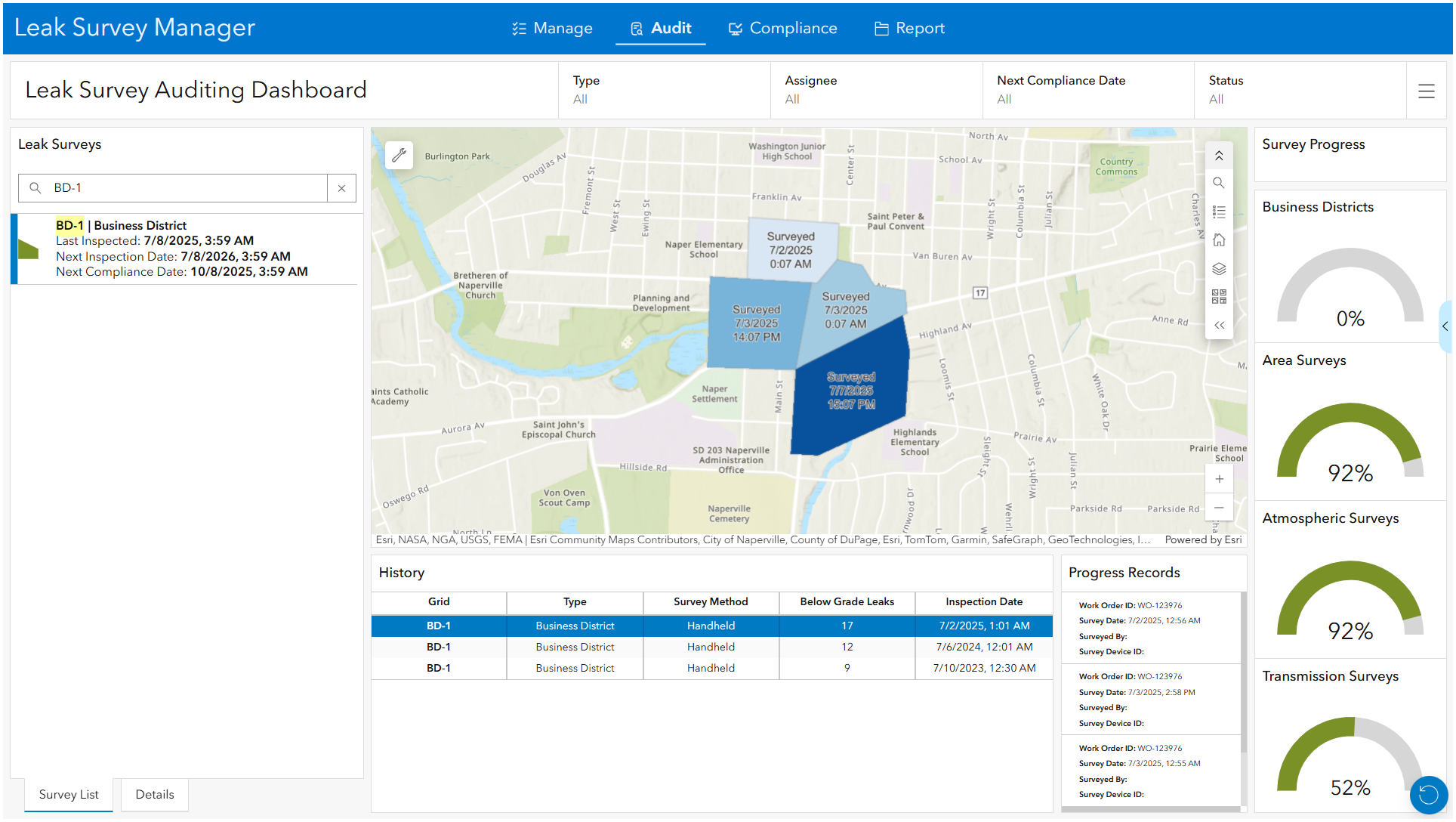Select the magnifier search tool on the map
The image size is (1456, 822).
click(x=1219, y=182)
